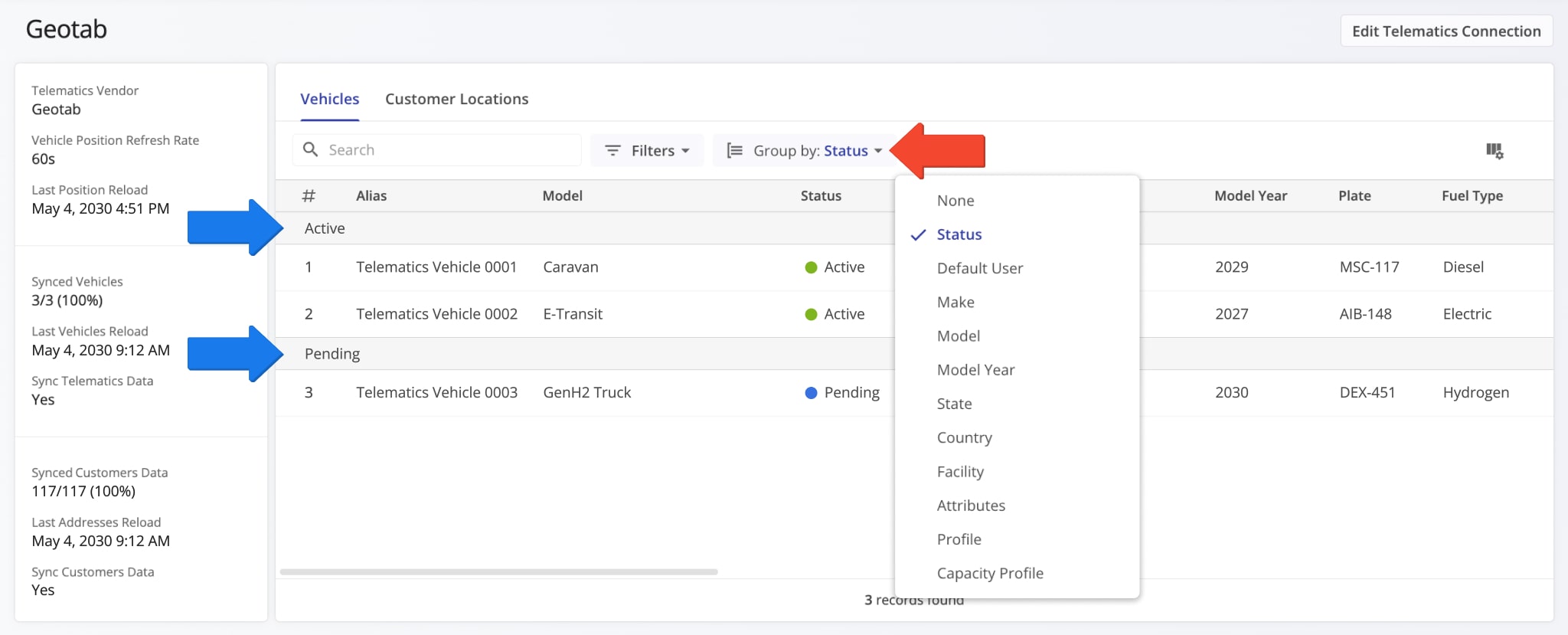Click the Group by list icon
This screenshot has width=1568, height=635.
[x=734, y=150]
